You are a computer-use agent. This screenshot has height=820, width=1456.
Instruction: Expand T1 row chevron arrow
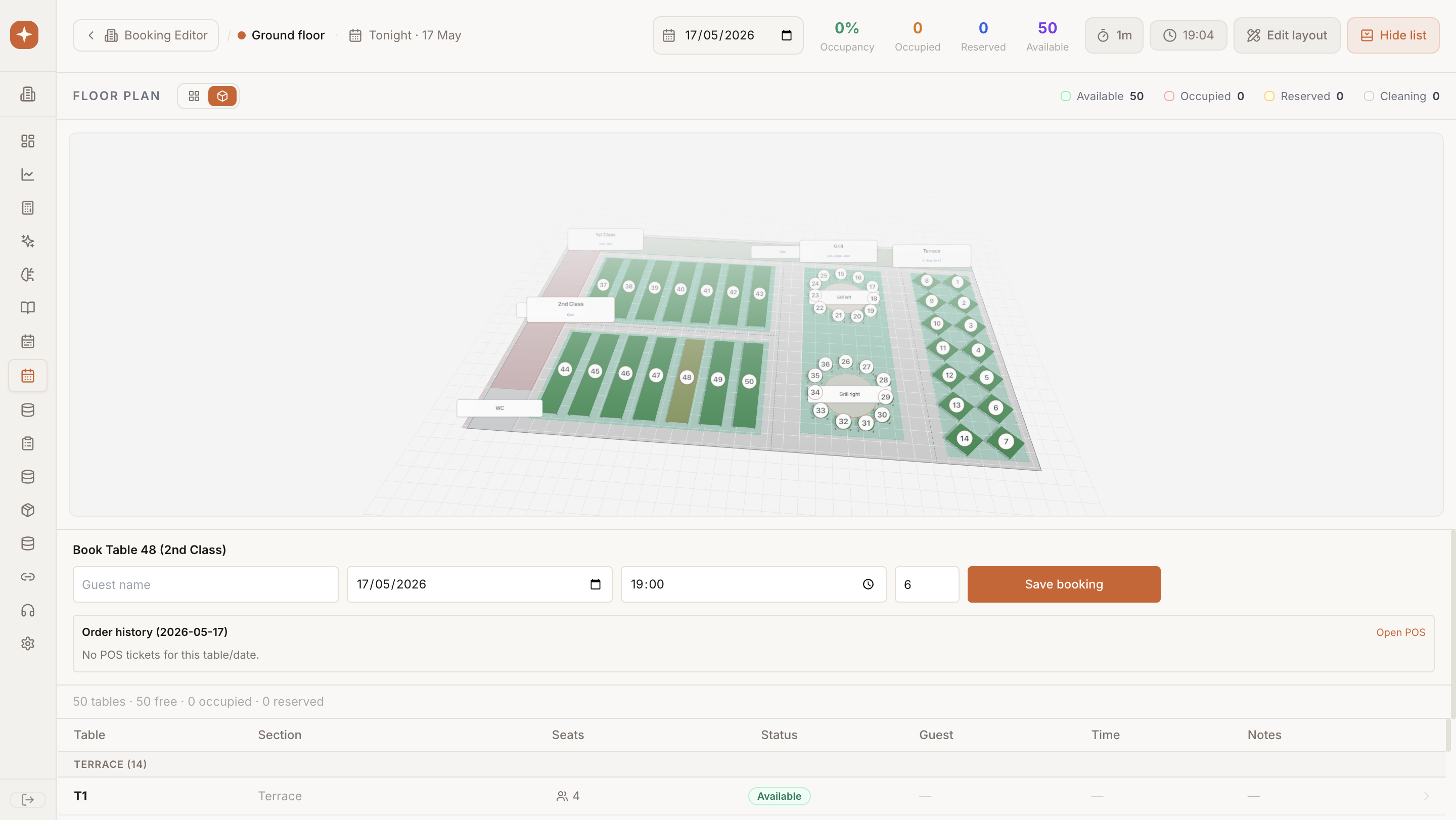tap(1427, 796)
